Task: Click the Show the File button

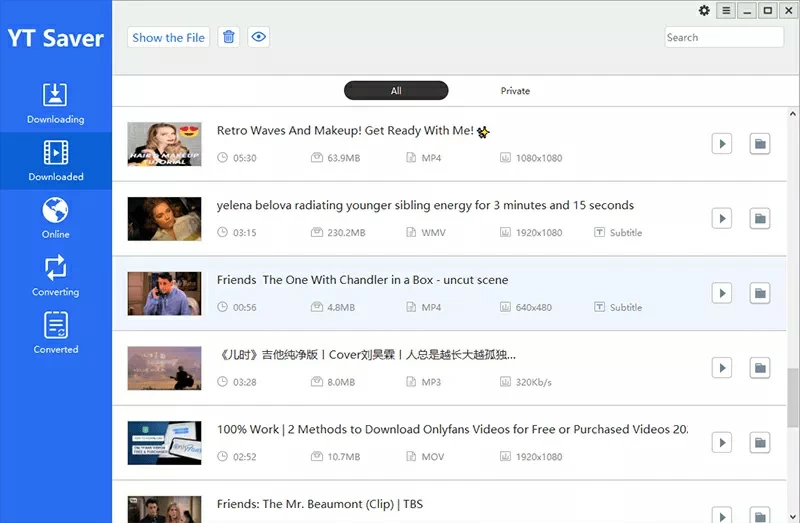Action: [x=168, y=37]
